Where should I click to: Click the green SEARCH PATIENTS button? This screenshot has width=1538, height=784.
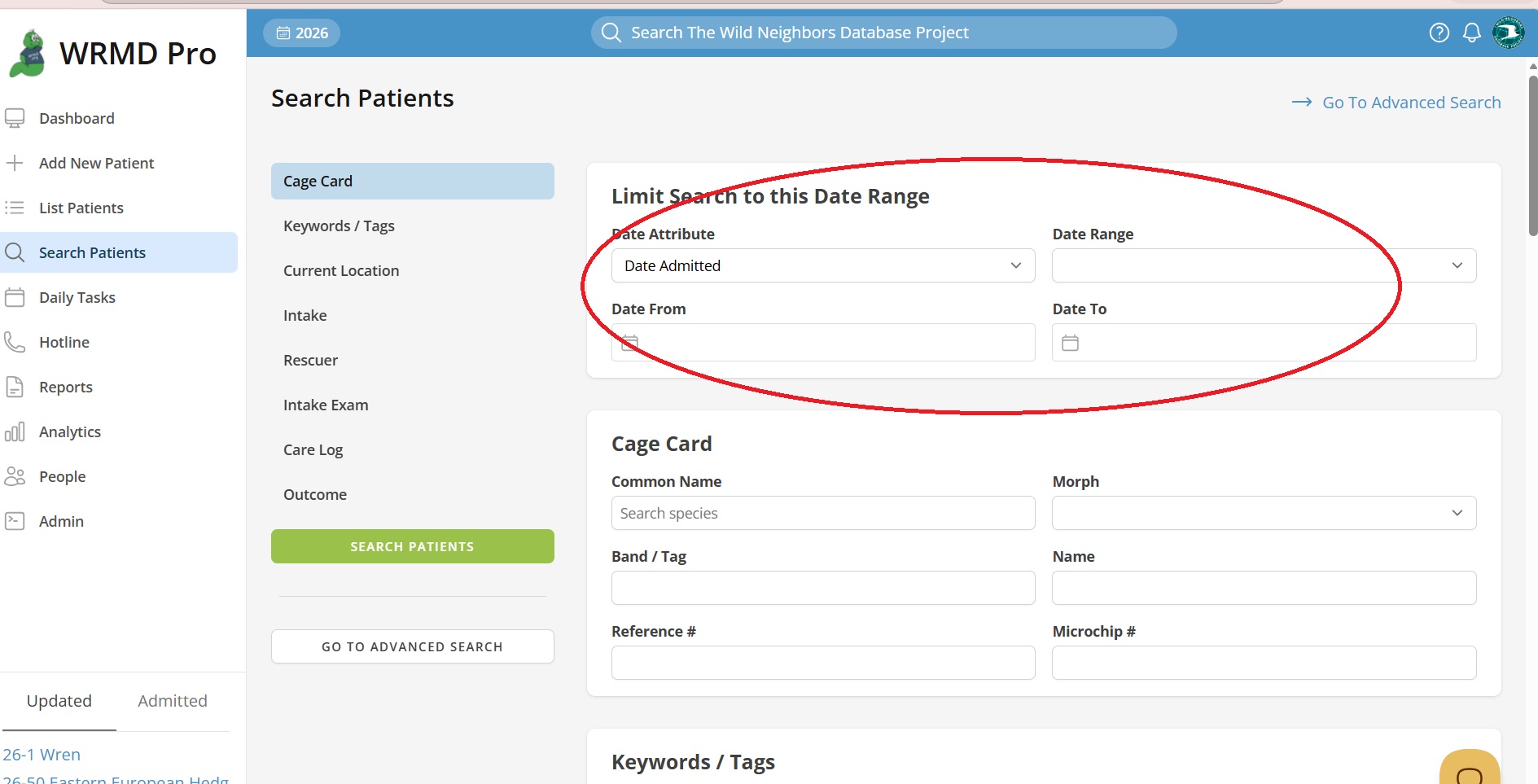tap(413, 546)
